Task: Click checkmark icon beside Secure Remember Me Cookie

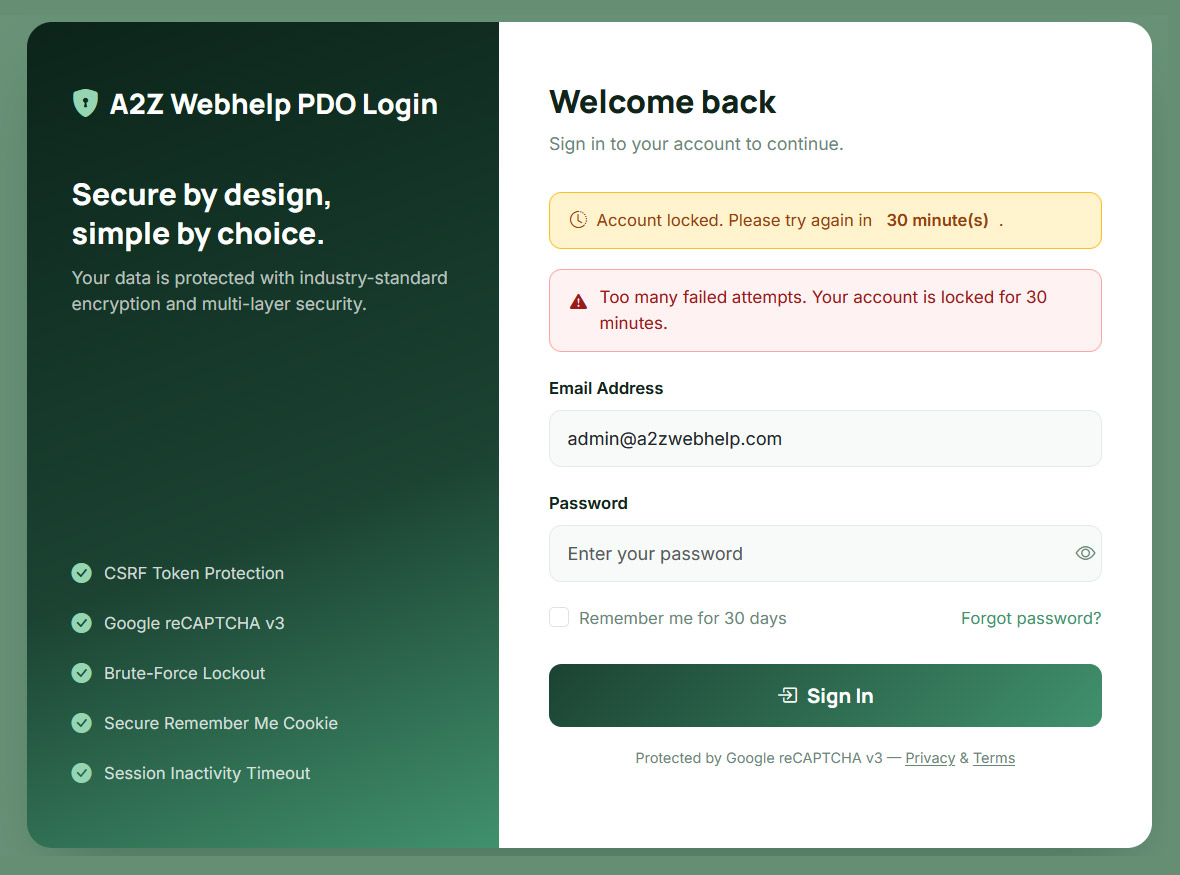Action: [81, 723]
